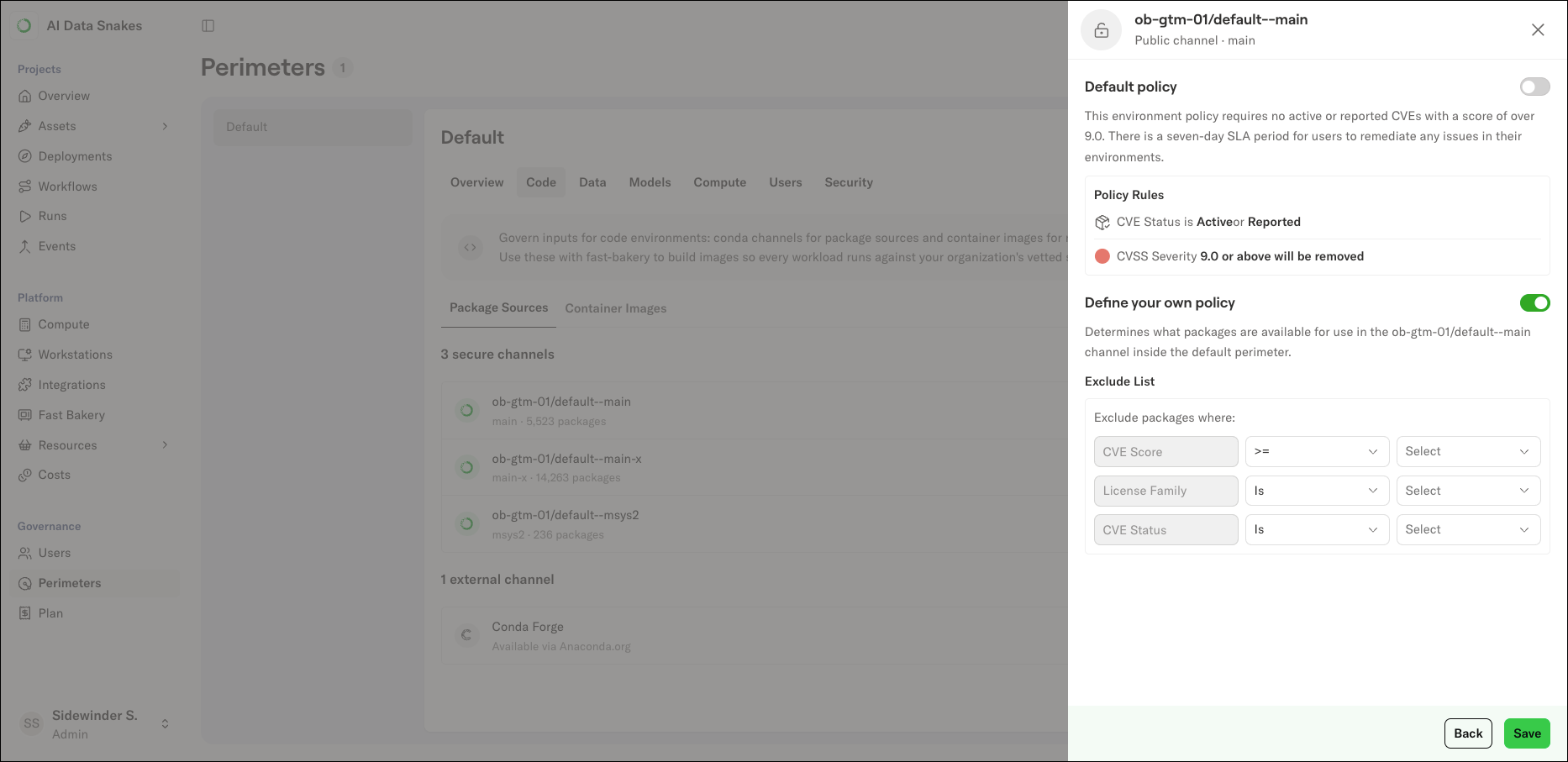
Task: Open Deployments from the sidebar
Action: [x=75, y=156]
